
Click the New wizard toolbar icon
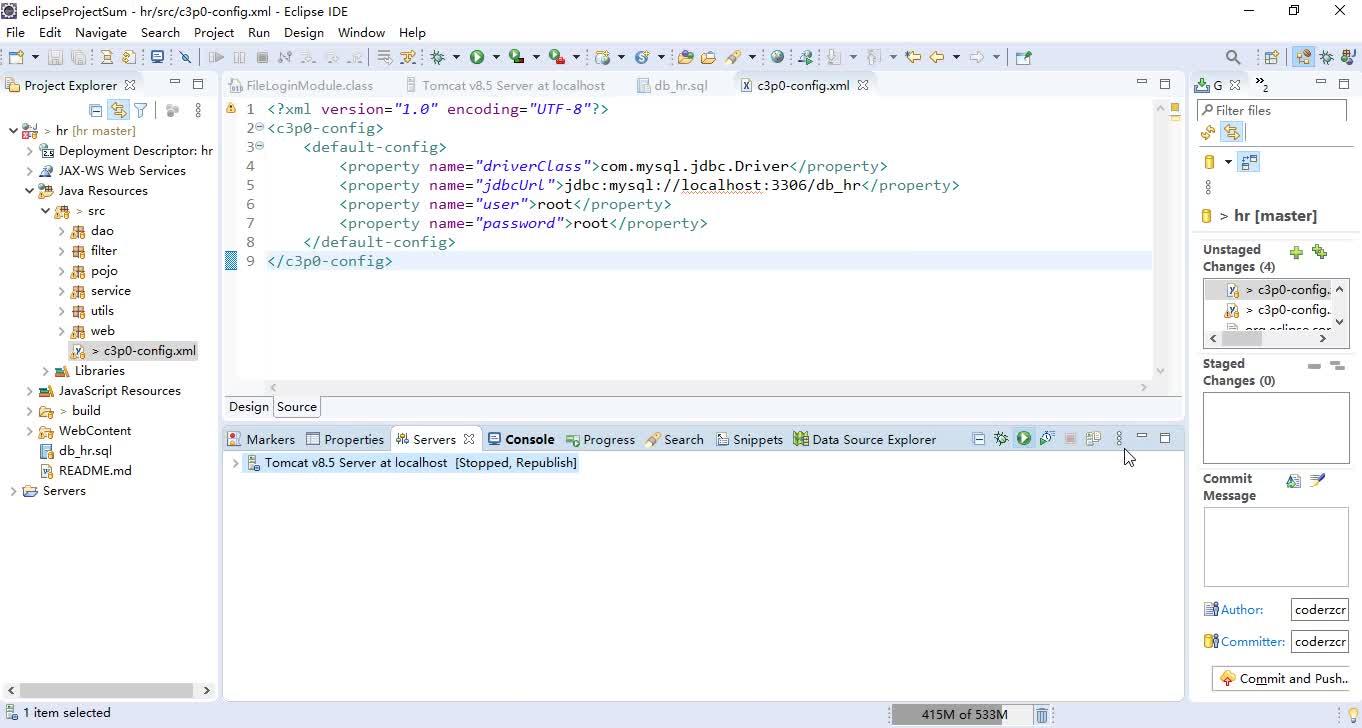click(x=16, y=57)
